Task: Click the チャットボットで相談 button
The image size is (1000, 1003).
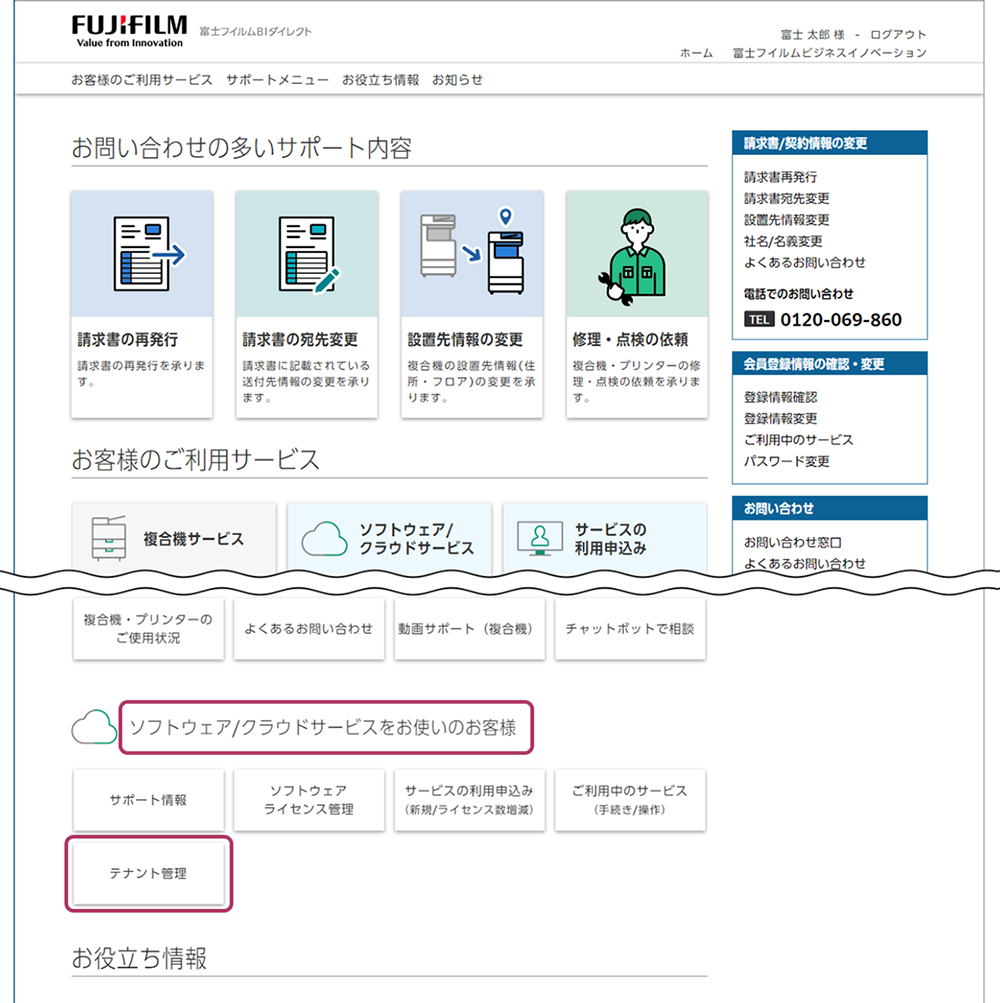Action: pyautogui.click(x=630, y=629)
